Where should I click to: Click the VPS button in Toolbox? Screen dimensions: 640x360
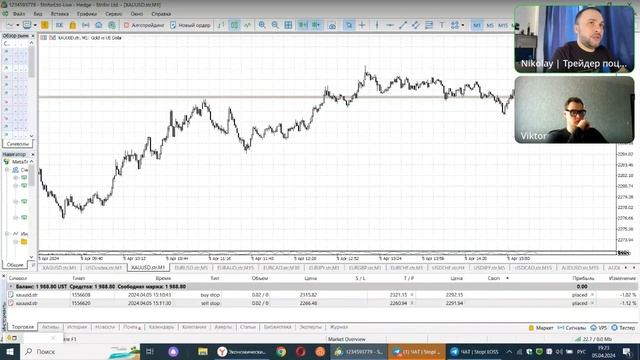[599, 328]
